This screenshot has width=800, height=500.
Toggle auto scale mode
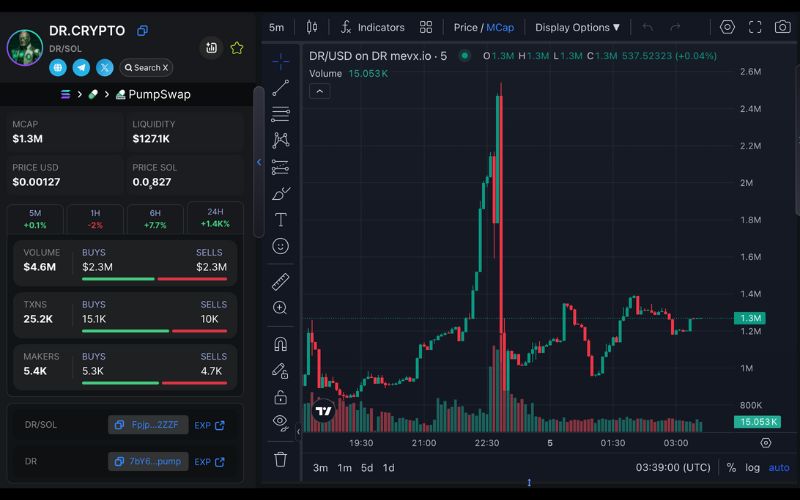779,467
